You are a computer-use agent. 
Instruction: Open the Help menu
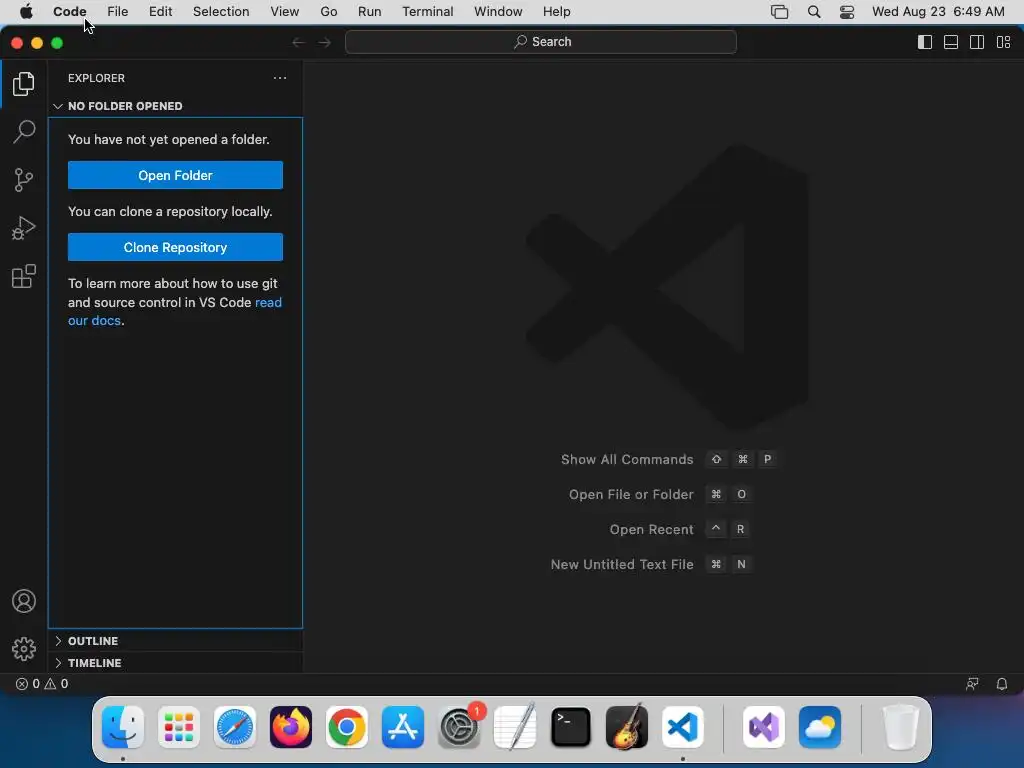coord(556,12)
